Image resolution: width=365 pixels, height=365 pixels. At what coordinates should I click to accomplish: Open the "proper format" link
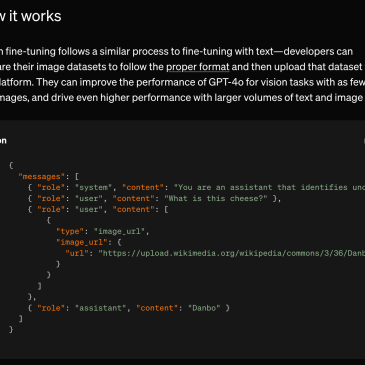pyautogui.click(x=198, y=67)
